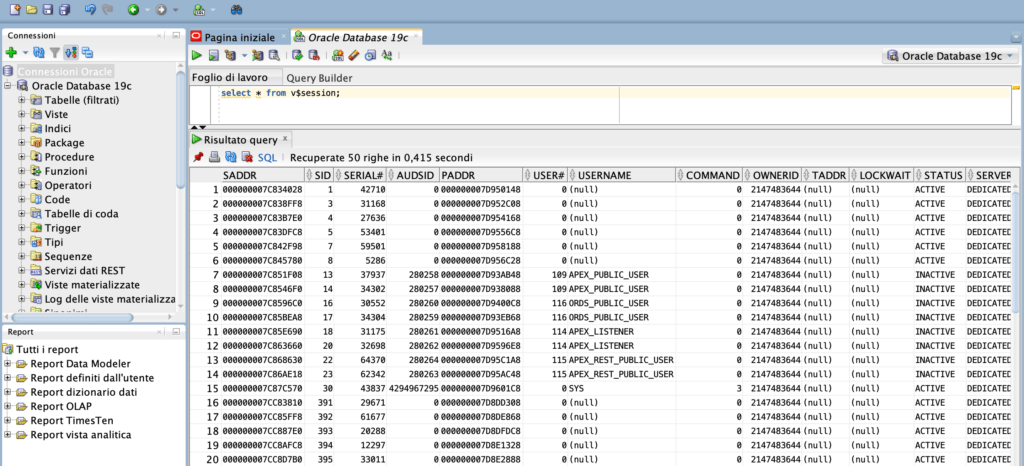Screen dimensions: 1024x466
Task: Click the Rollback icon in worksheet toolbar
Action: click(313, 55)
